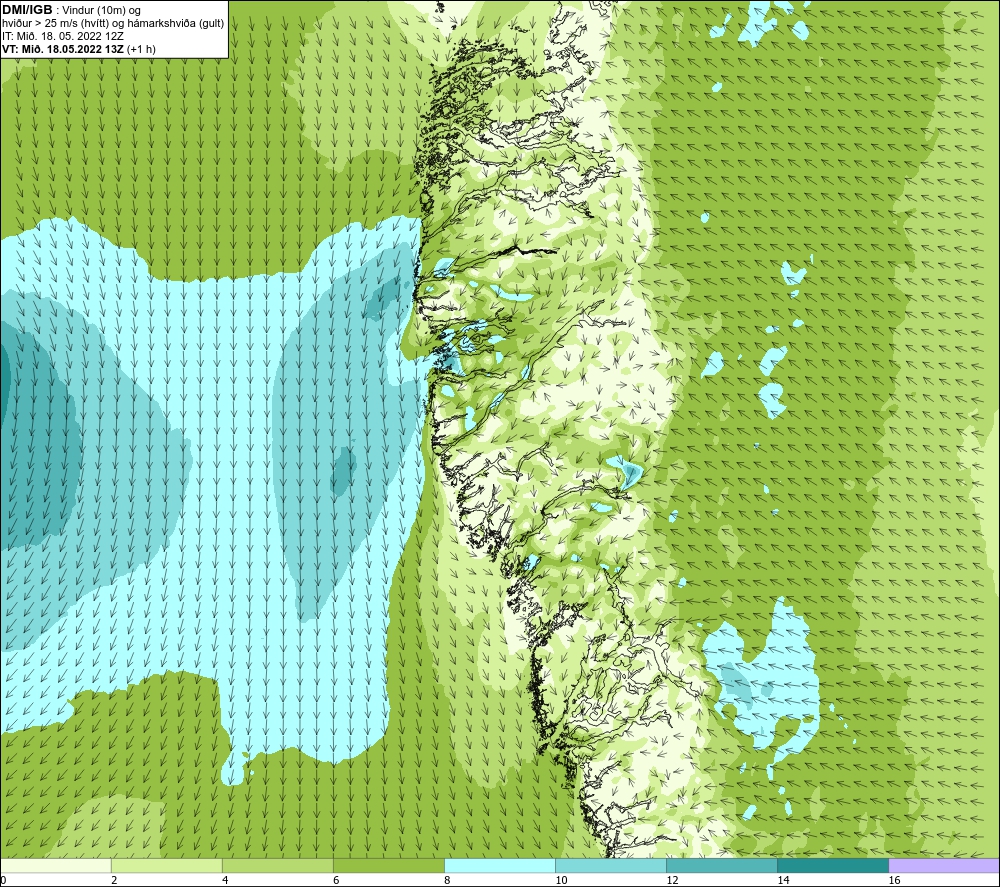The height and width of the screenshot is (887, 1000).
Task: Click the 'hviður > 25 m/s' legend line
Action: pyautogui.click(x=113, y=23)
